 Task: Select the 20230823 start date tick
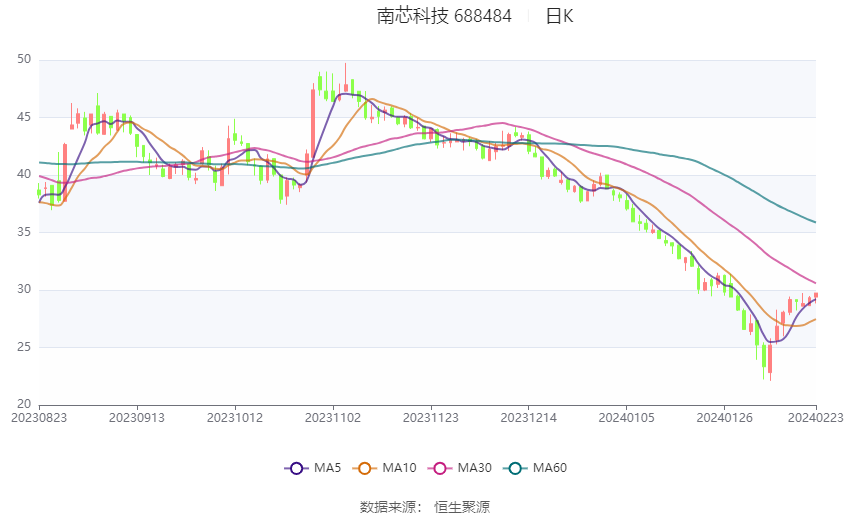[39, 418]
